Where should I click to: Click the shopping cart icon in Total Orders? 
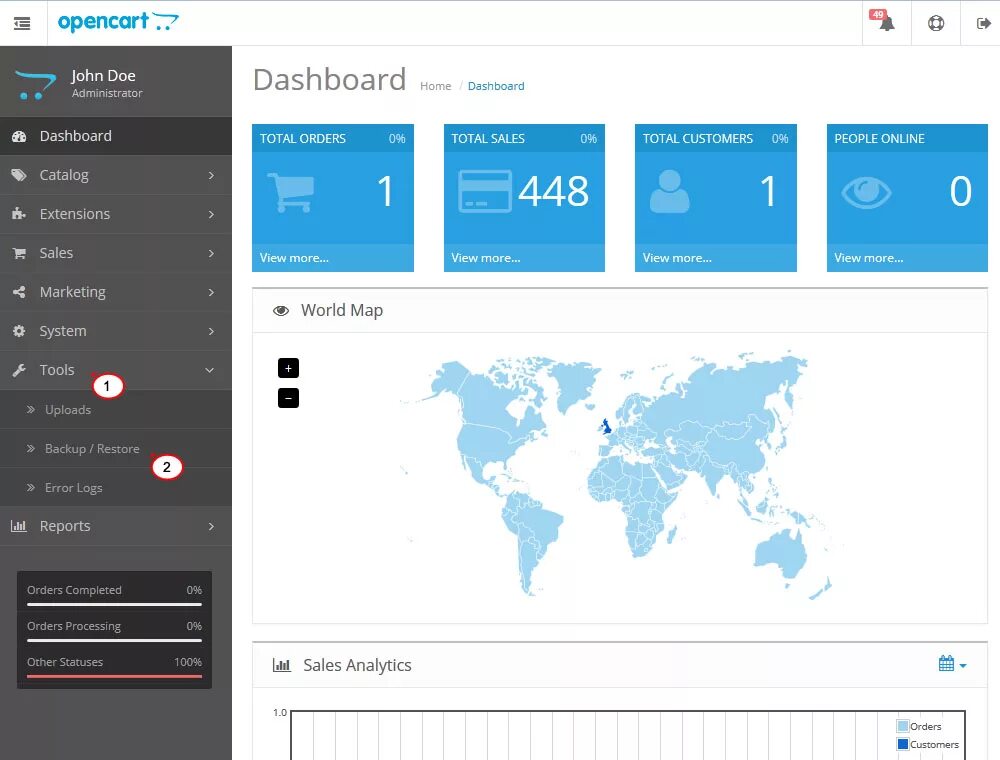pos(291,192)
